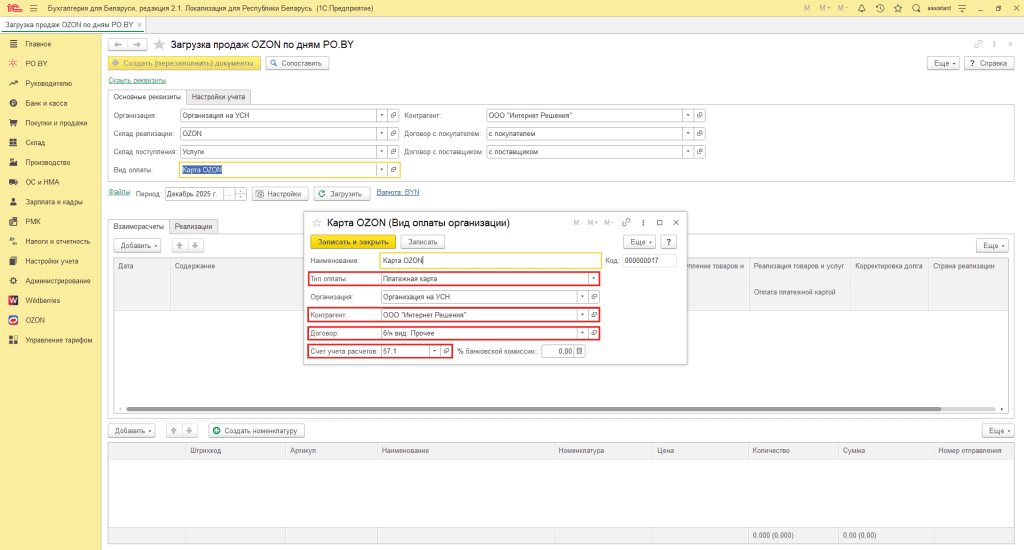
Task: Open Еще menu in Карта OZON dialog
Action: click(639, 242)
